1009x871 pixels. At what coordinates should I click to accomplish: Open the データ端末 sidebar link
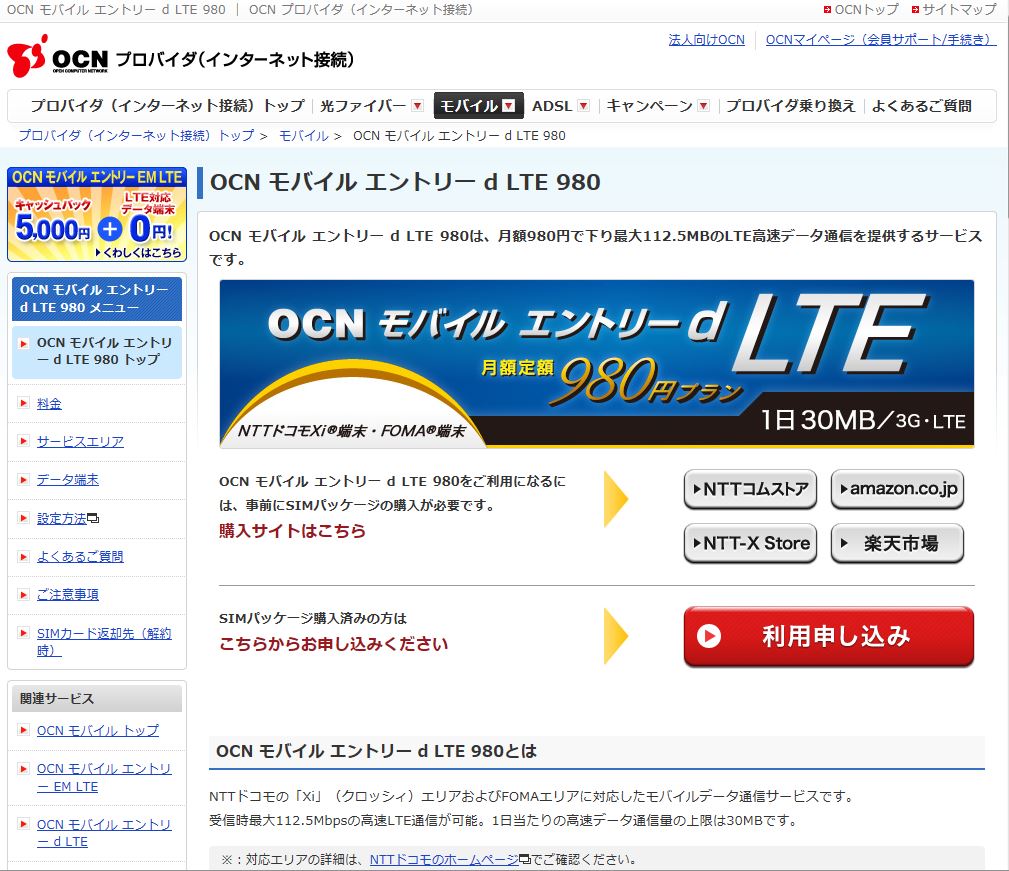point(68,480)
